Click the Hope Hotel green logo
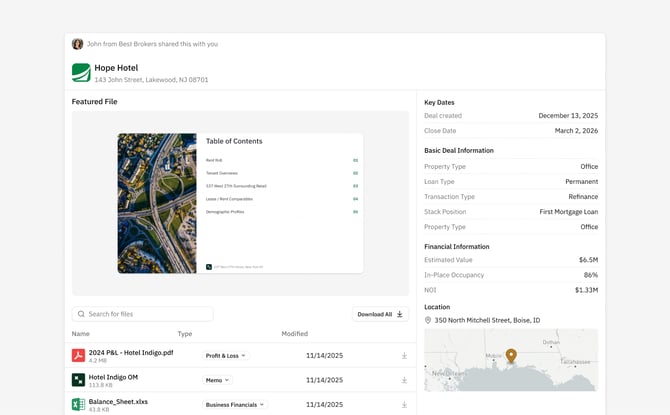Screen dimensions: 670x415 pyautogui.click(x=81, y=72)
